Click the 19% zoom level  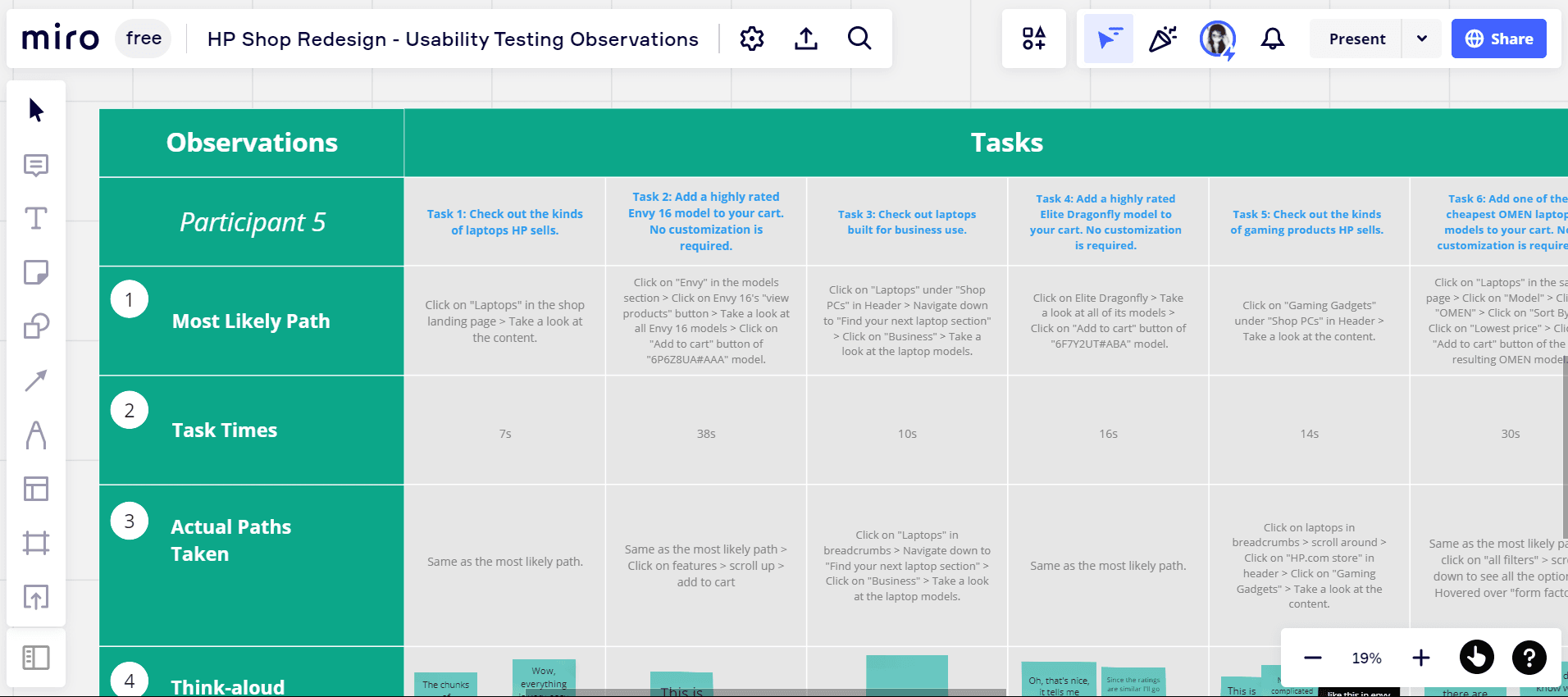pos(1367,658)
